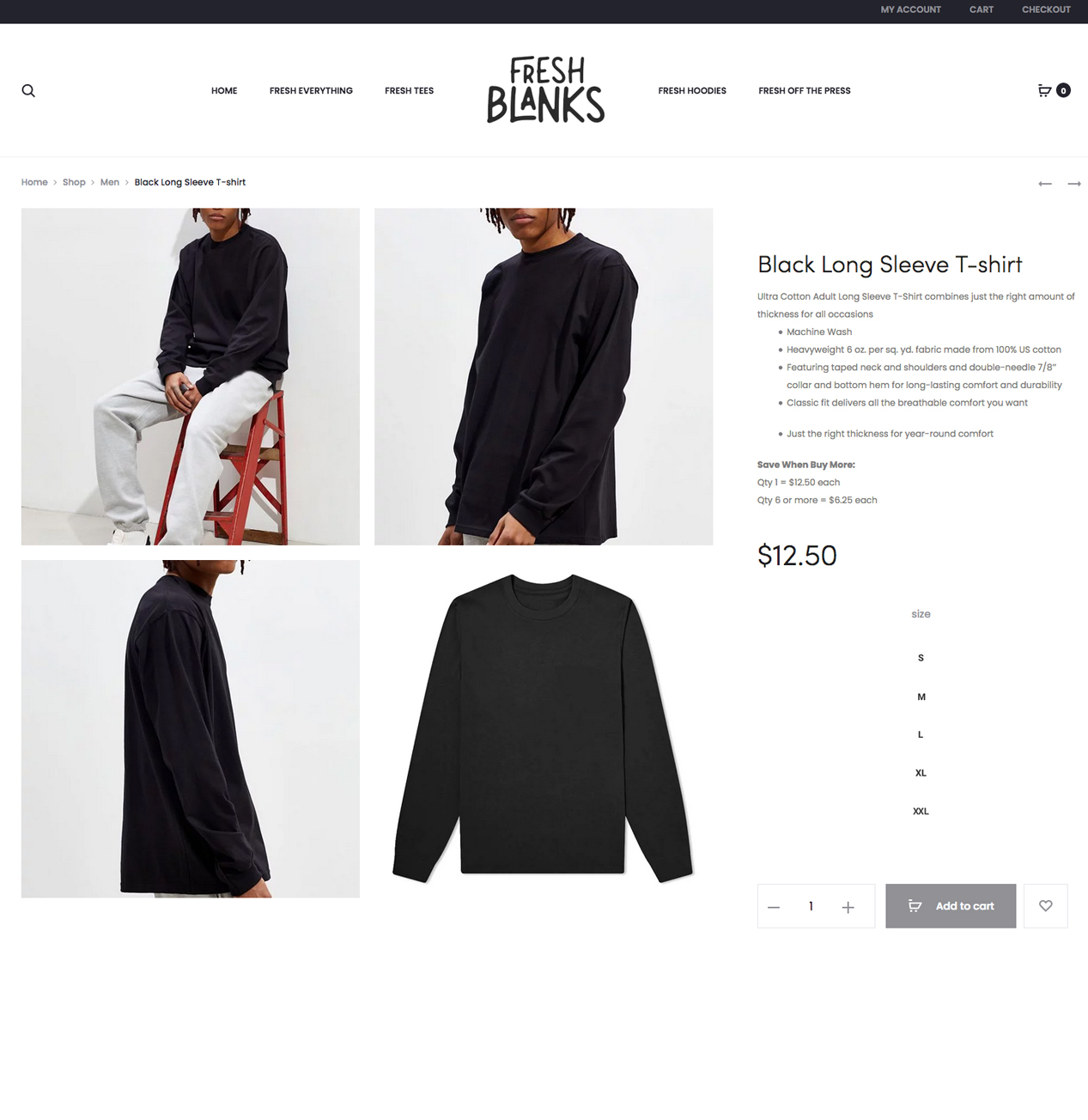This screenshot has height=1120, width=1088.
Task: Click the Fresh Blanks logo
Action: (x=546, y=90)
